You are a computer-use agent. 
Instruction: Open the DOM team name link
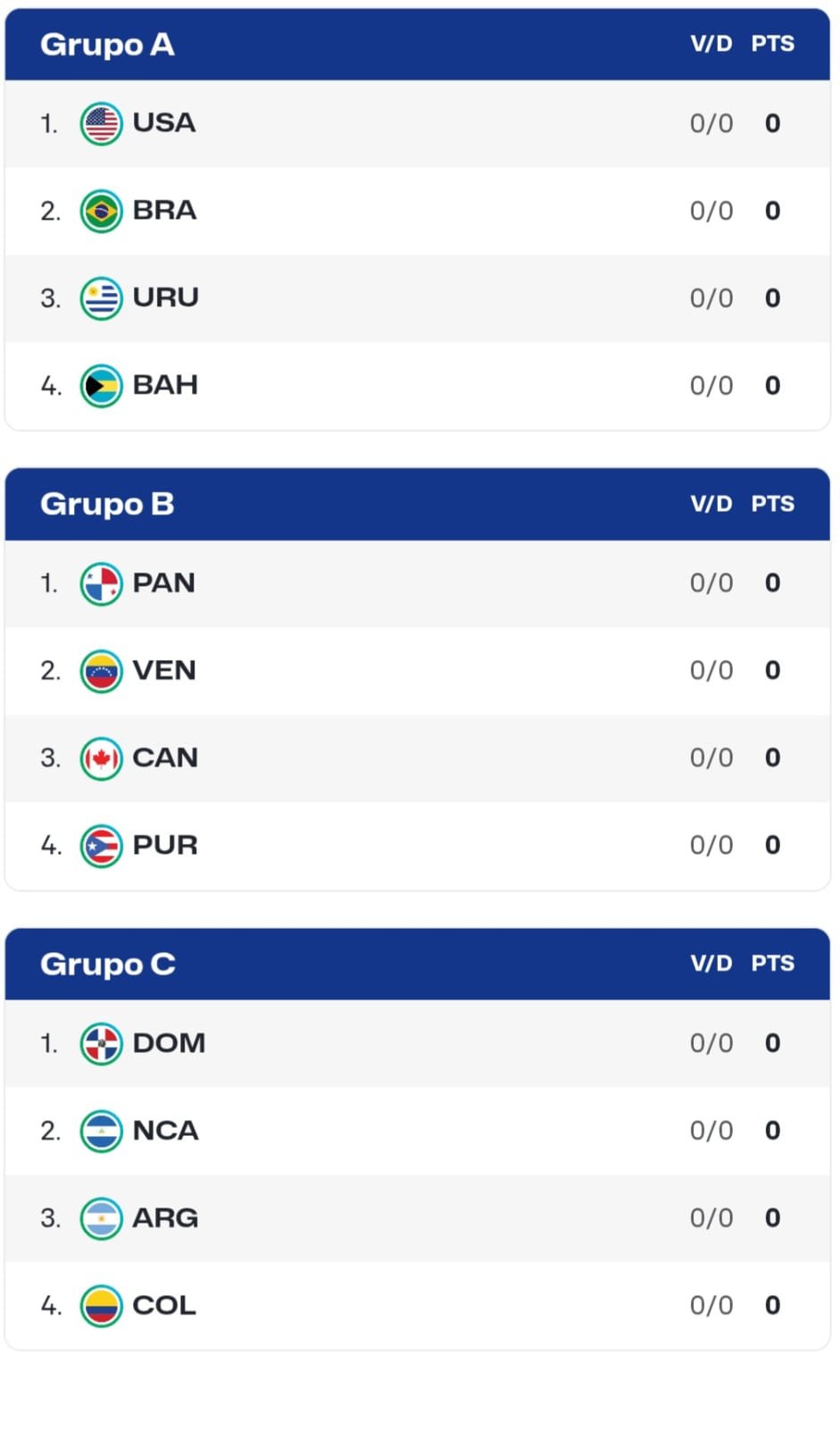click(169, 1043)
